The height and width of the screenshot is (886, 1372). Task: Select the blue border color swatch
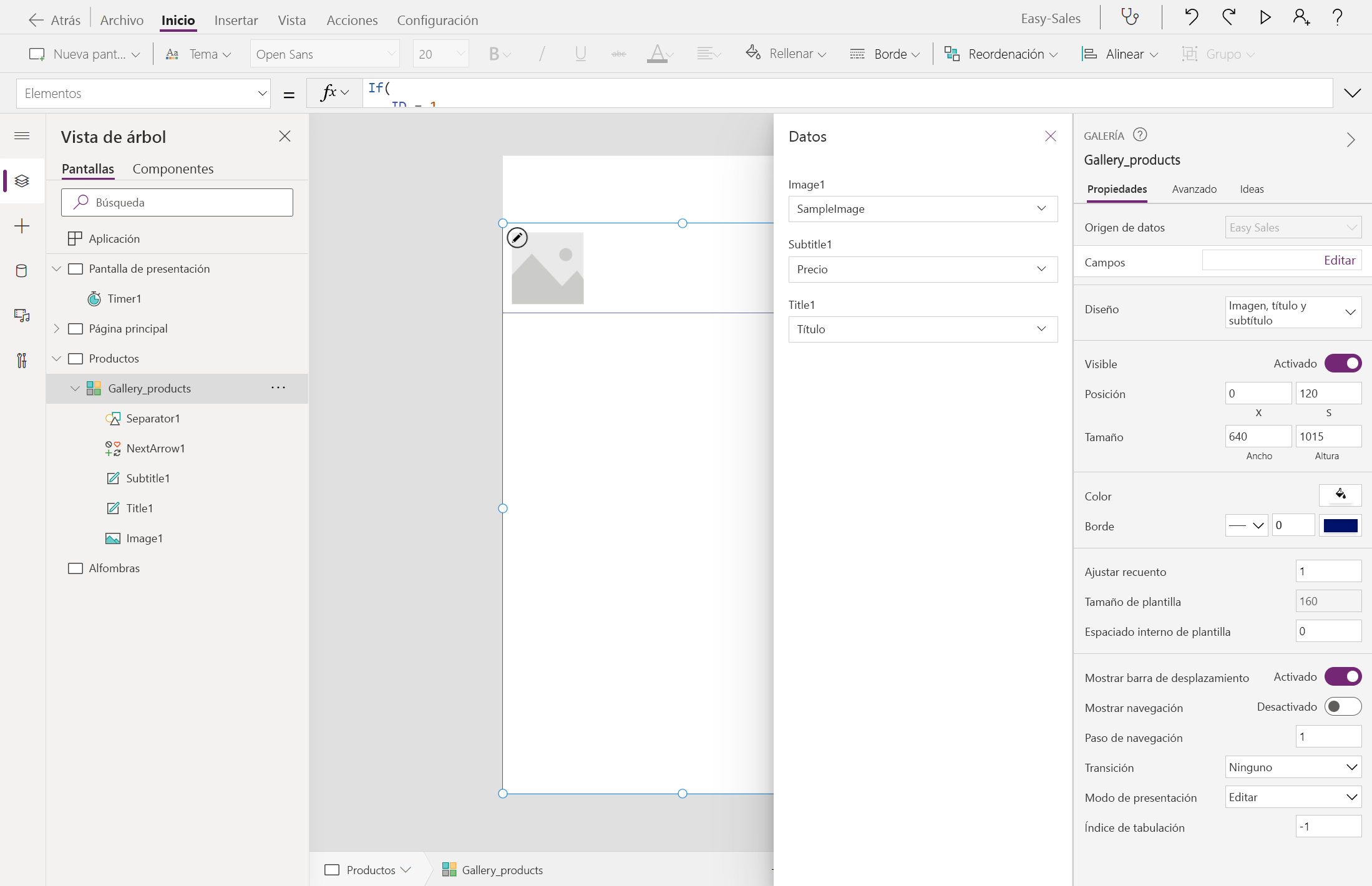tap(1340, 525)
